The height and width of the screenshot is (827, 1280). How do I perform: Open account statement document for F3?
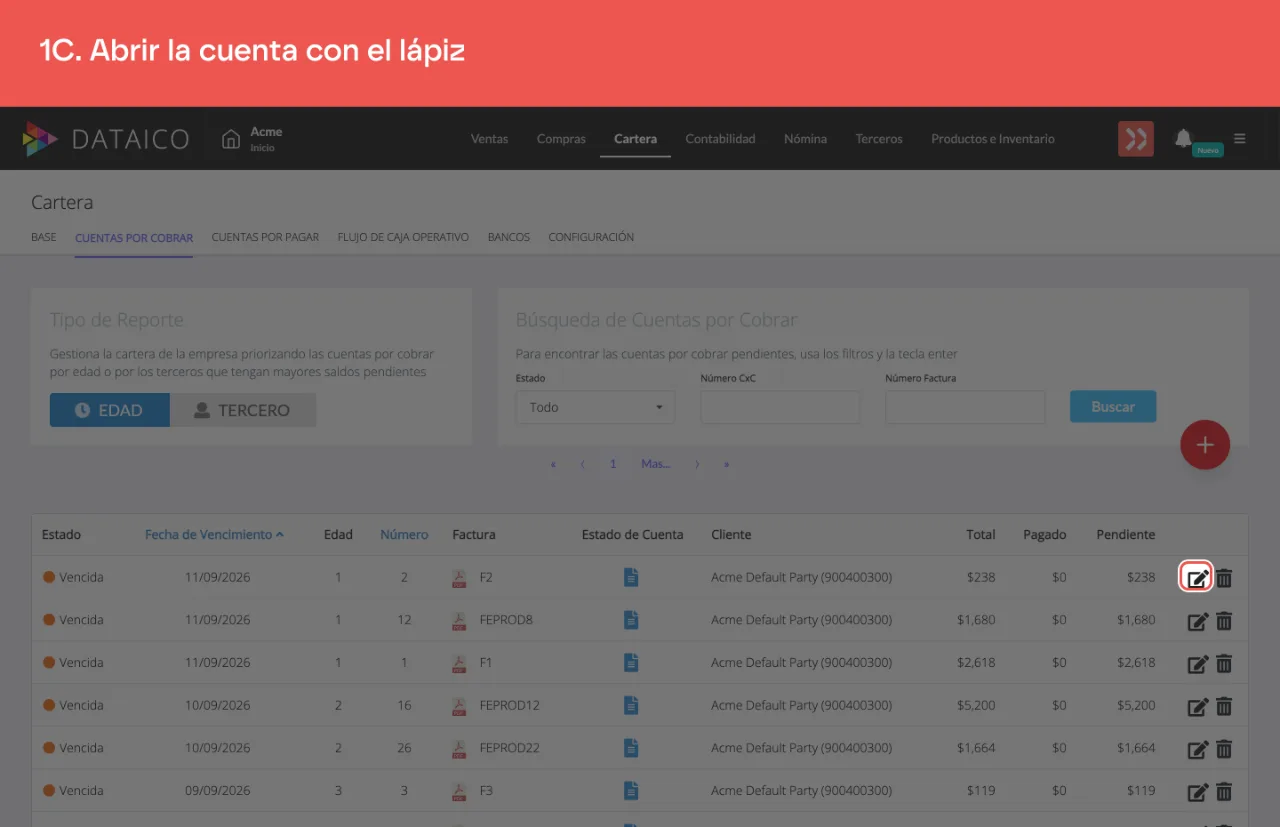(631, 791)
